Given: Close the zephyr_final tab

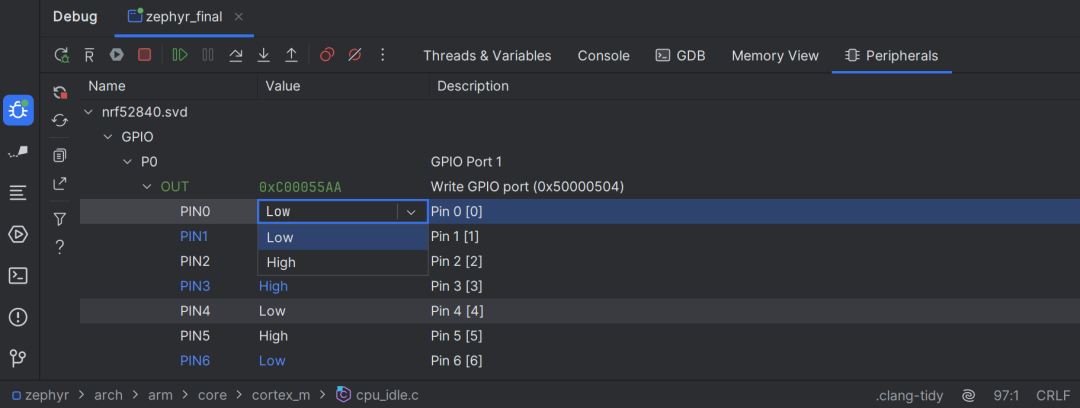Looking at the screenshot, I should pyautogui.click(x=238, y=17).
